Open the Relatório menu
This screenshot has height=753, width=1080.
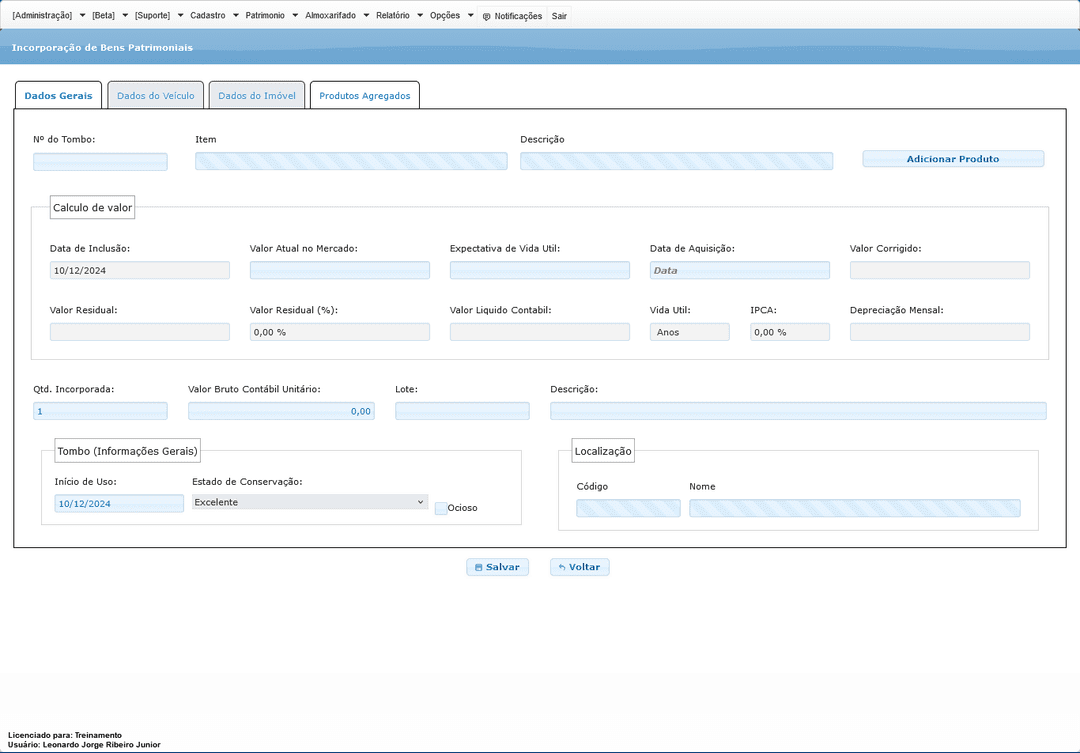pos(393,15)
